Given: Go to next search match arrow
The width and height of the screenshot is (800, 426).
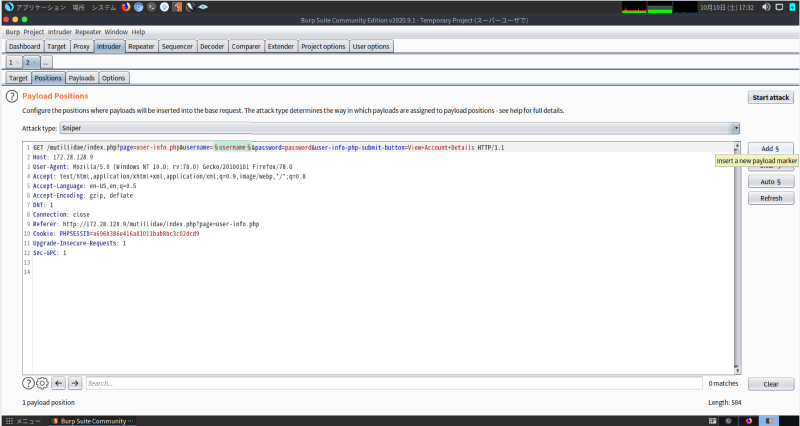Looking at the screenshot, I should (74, 383).
